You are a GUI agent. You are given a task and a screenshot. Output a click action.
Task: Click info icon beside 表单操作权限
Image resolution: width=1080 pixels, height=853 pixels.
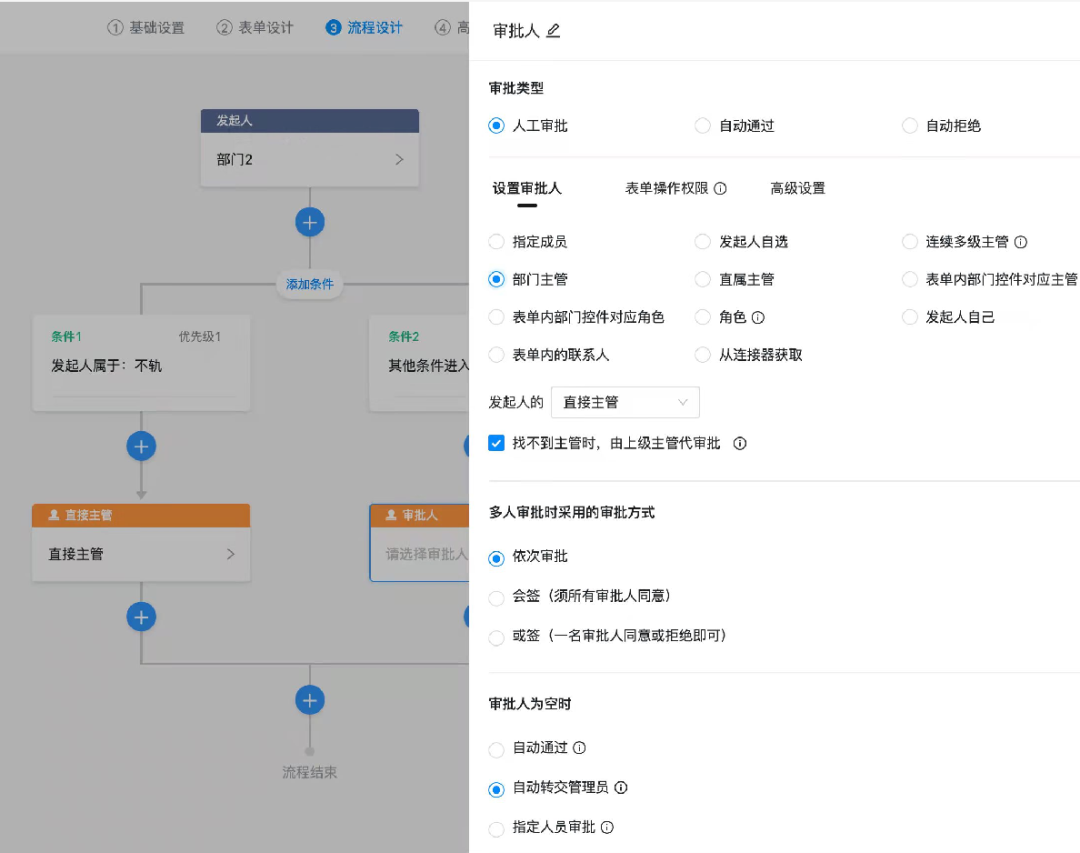tap(720, 188)
